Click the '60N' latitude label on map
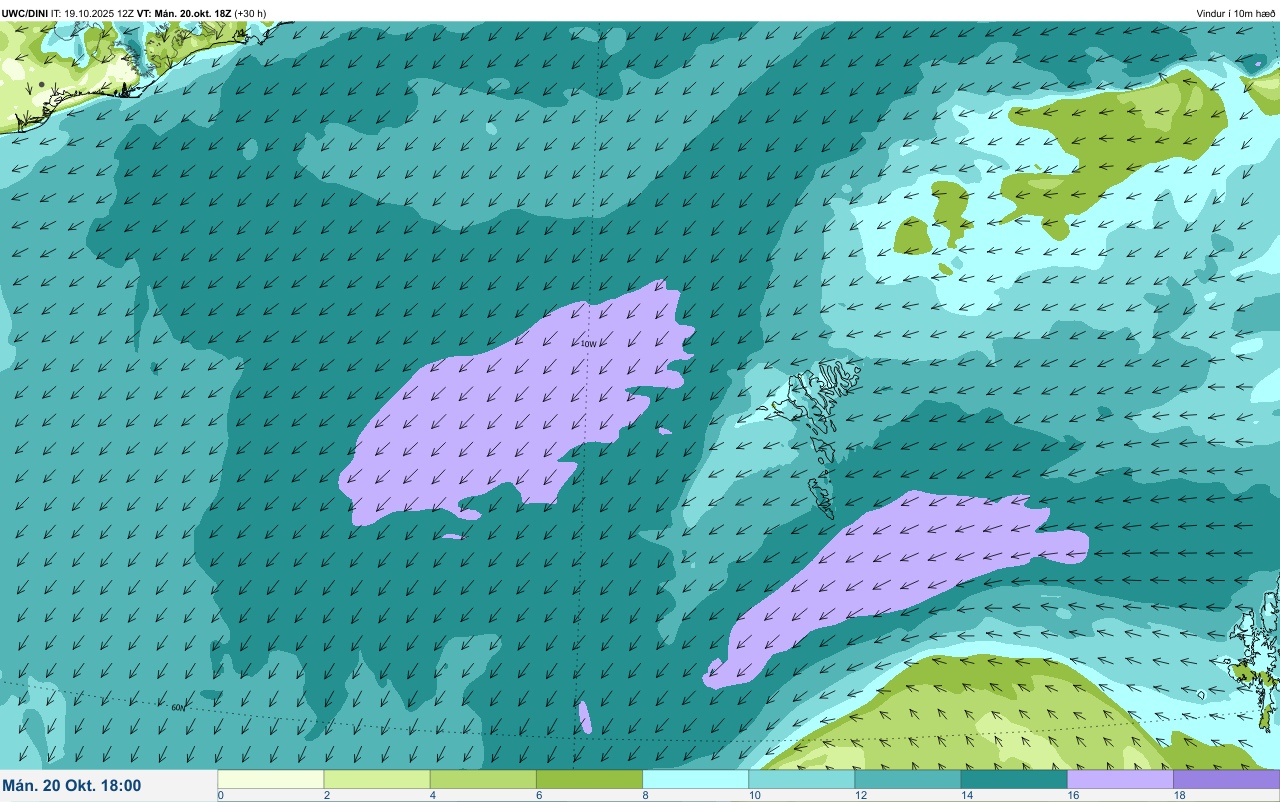 (178, 707)
